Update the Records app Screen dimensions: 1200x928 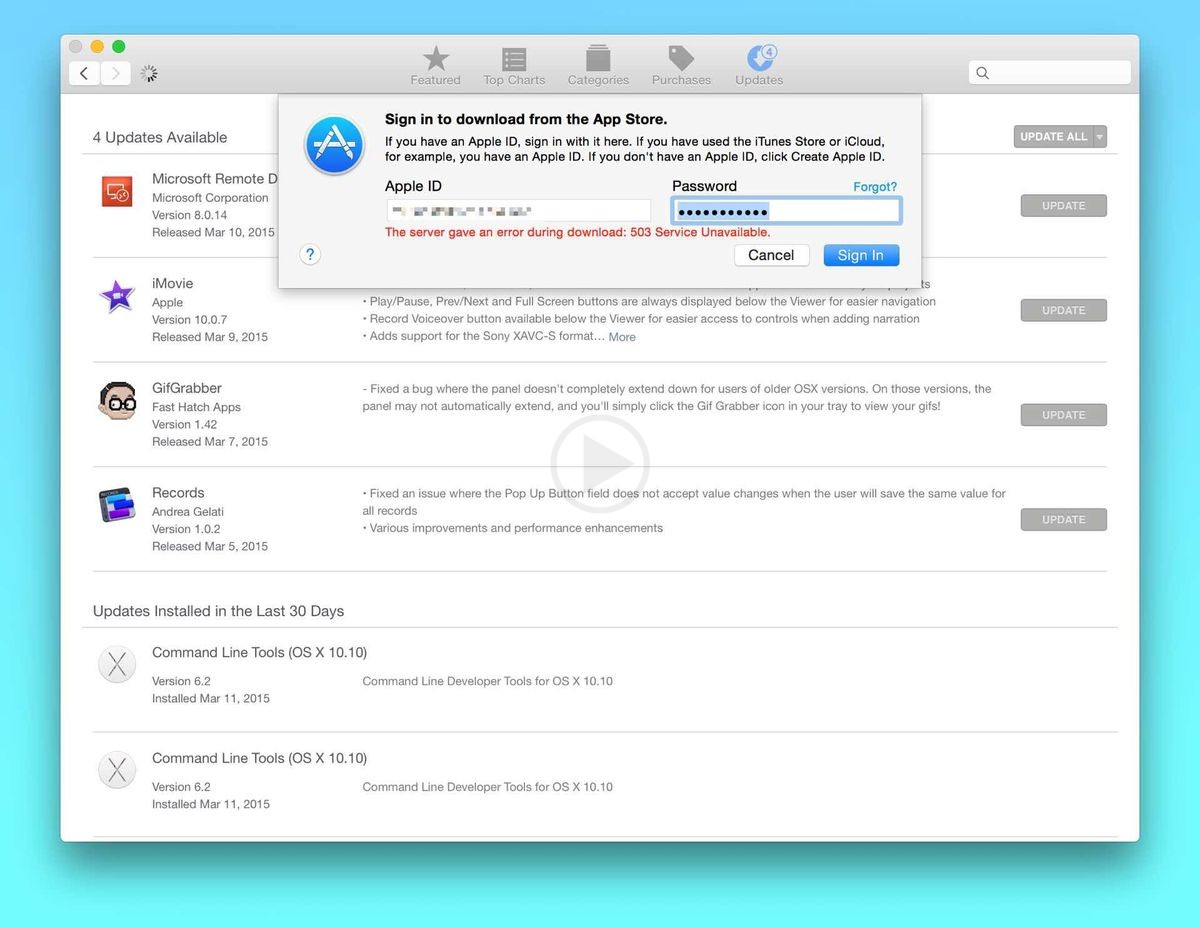pos(1064,520)
